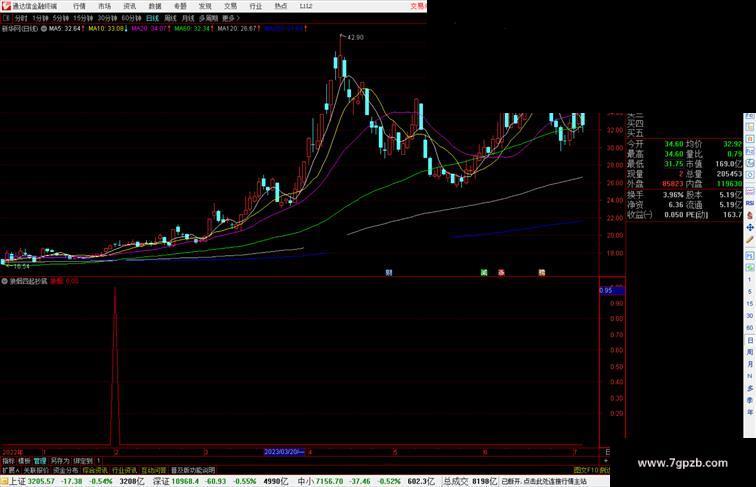Screen dimensions: 756x487
Task: Click the disconnected server status message
Action: [544, 481]
